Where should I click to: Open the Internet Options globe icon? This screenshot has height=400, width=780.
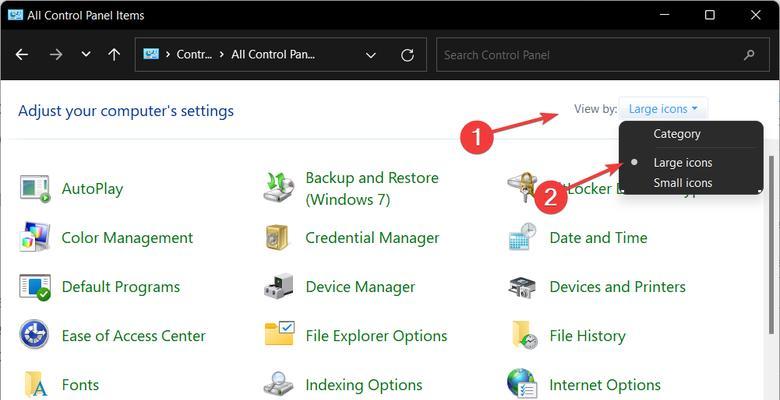(x=522, y=384)
